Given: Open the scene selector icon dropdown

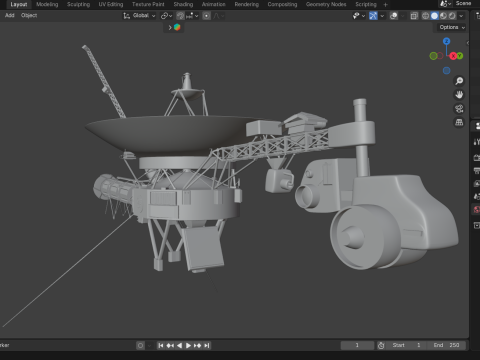Looking at the screenshot, I should (445, 4).
